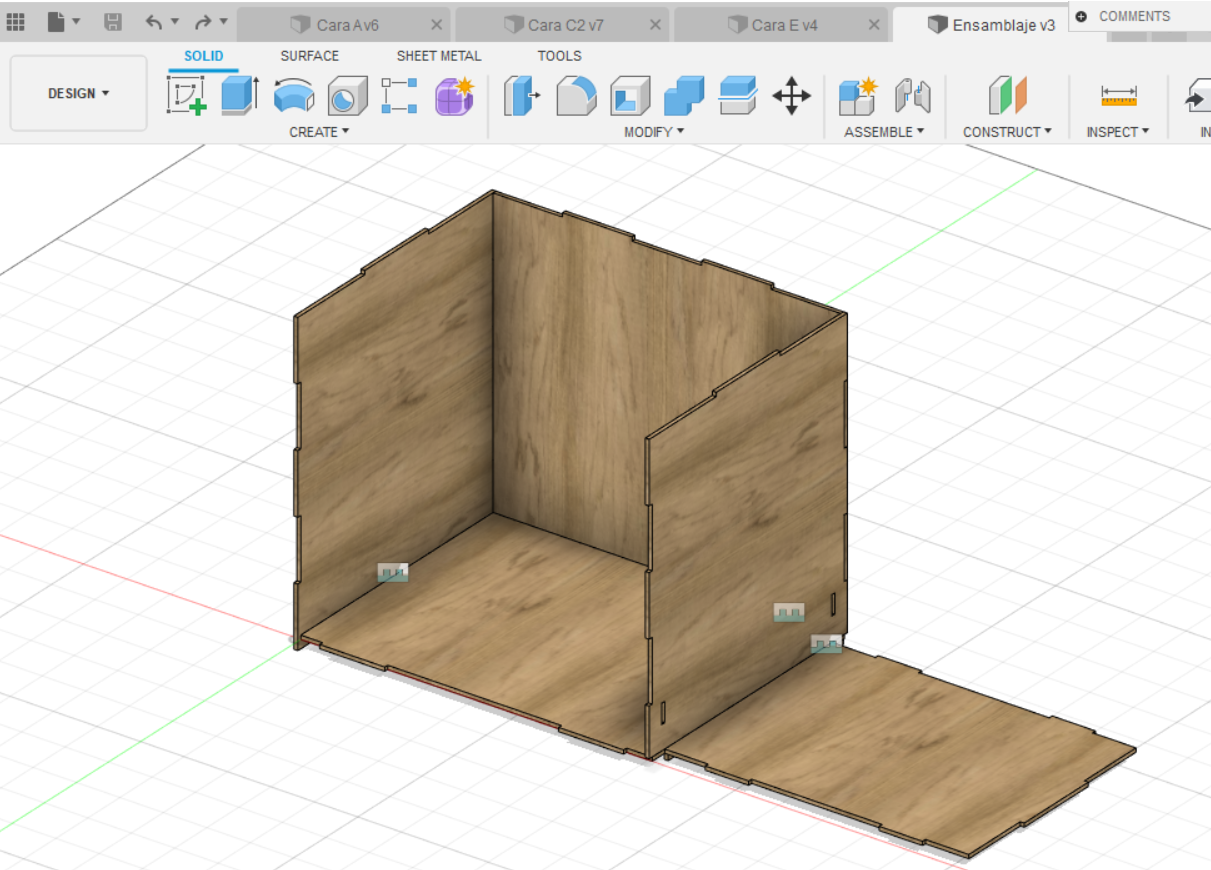Screen dimensions: 1211x870
Task: Start a new sketch with Create Sketch
Action: [x=187, y=96]
